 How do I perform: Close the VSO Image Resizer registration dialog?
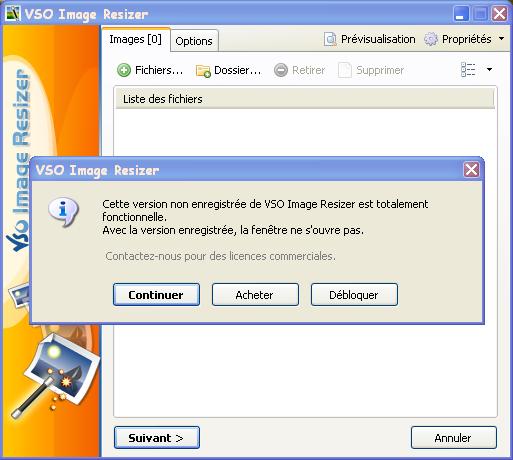pos(471,170)
